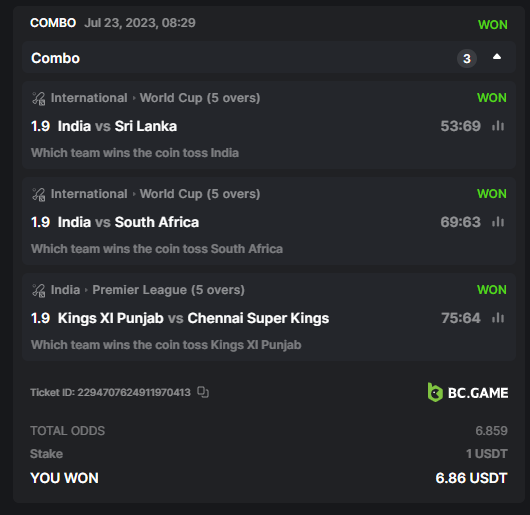Image resolution: width=530 pixels, height=515 pixels.
Task: Click the top WON status label
Action: point(492,25)
